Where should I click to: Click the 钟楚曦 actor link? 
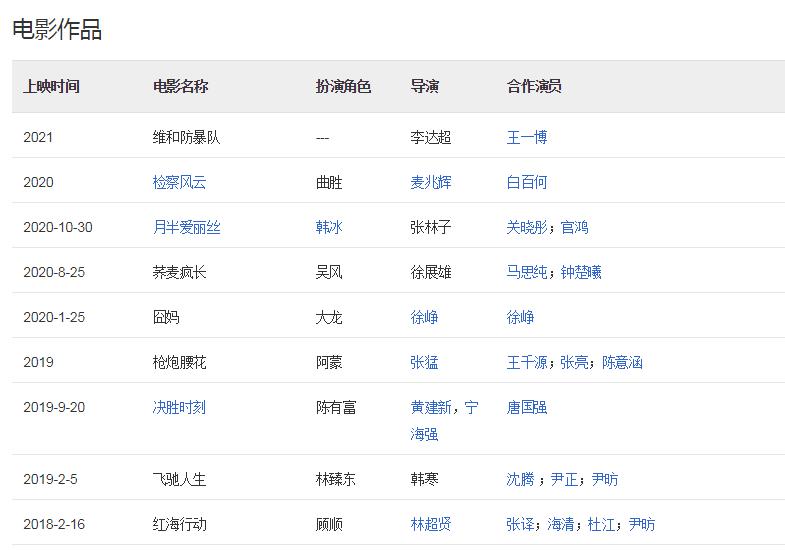tap(581, 272)
